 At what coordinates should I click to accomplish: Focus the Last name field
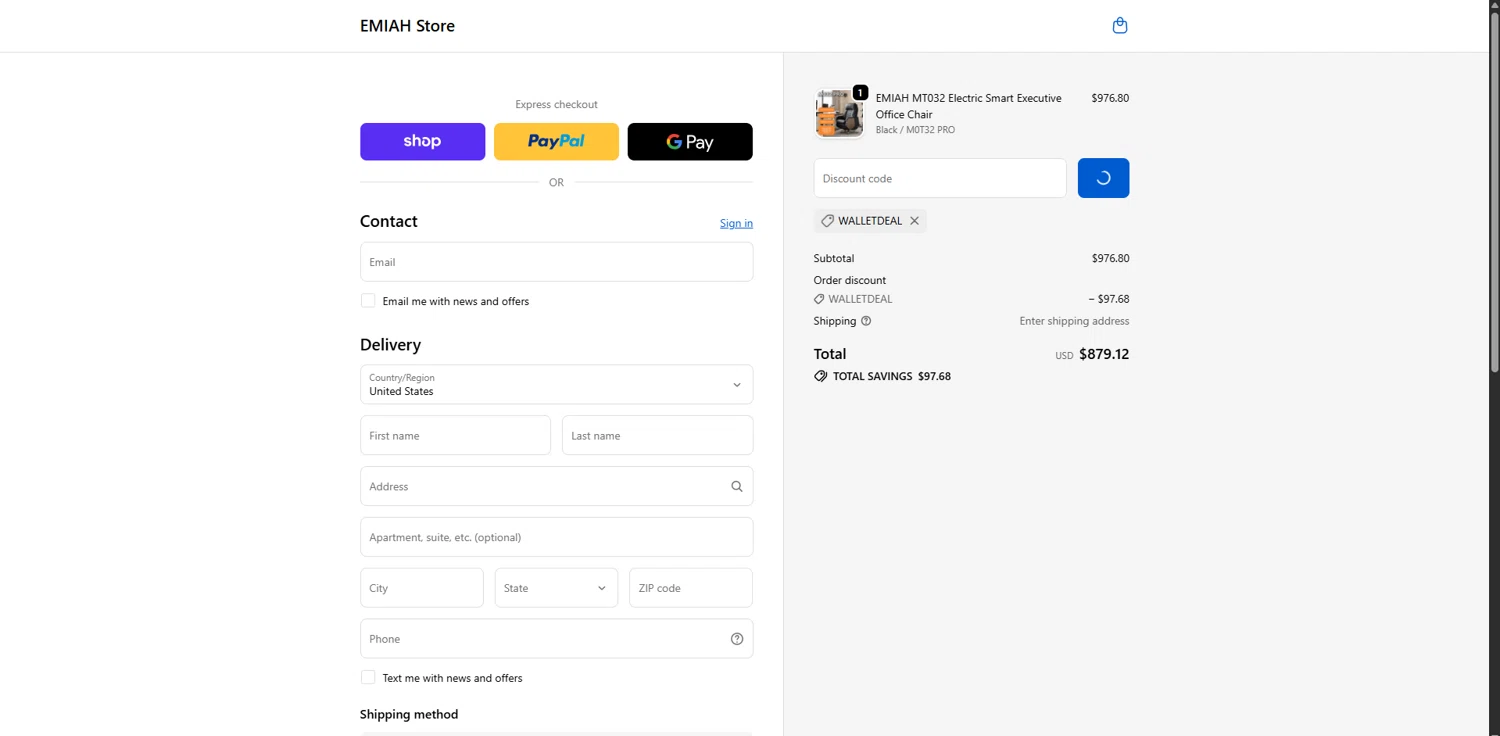pyautogui.click(x=657, y=436)
